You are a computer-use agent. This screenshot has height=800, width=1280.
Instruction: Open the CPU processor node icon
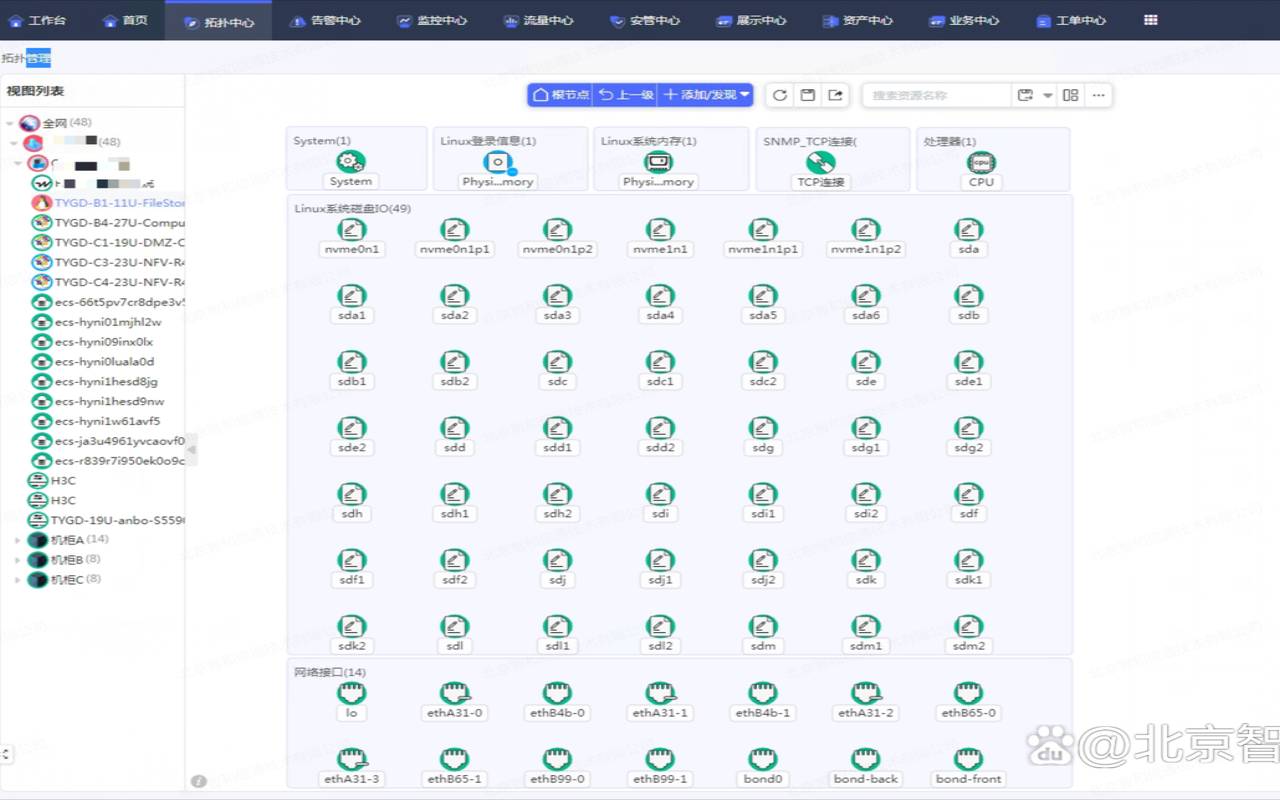(981, 162)
